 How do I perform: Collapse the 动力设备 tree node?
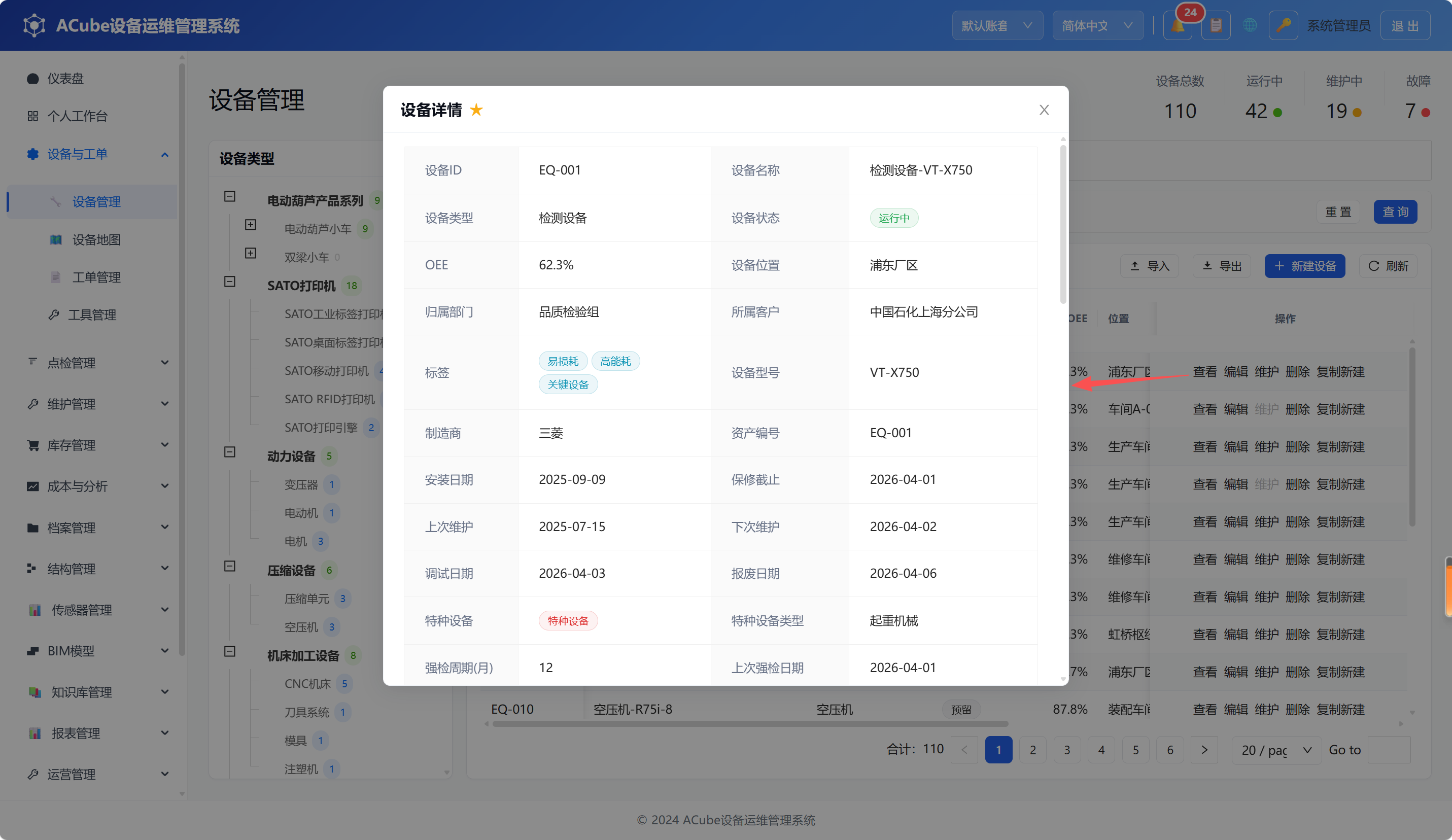[229, 451]
